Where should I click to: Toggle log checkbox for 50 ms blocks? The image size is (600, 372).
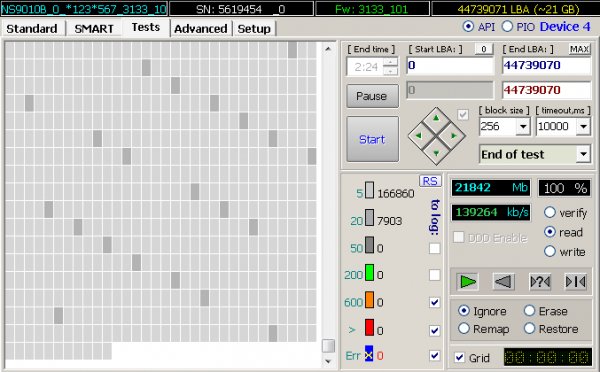tap(434, 248)
